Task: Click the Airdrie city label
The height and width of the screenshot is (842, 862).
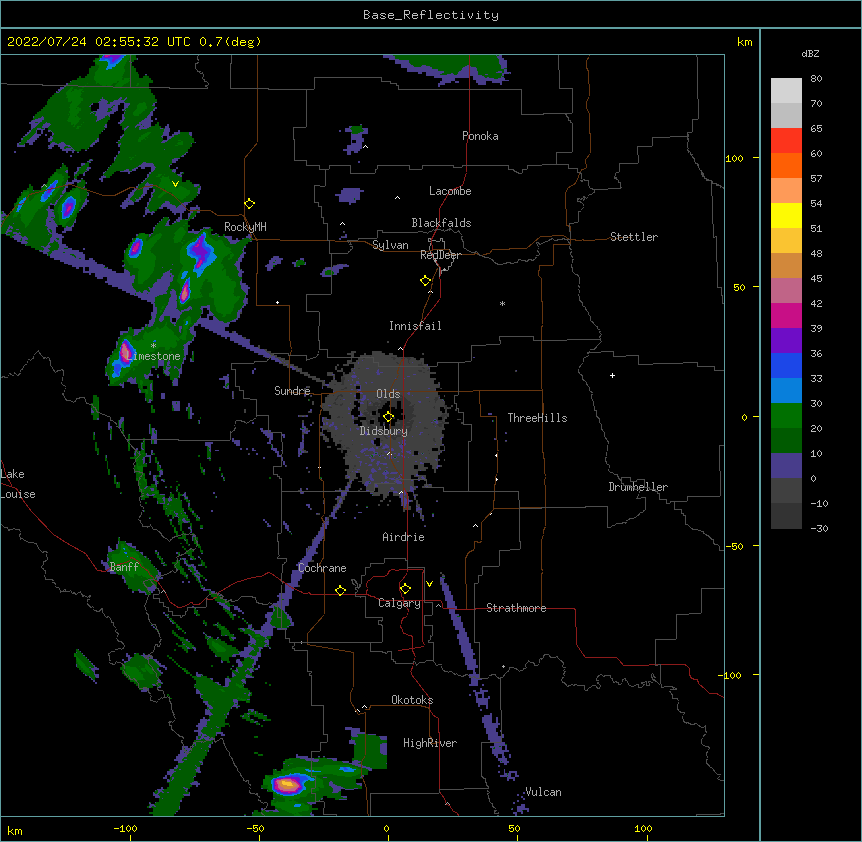Action: (x=403, y=537)
